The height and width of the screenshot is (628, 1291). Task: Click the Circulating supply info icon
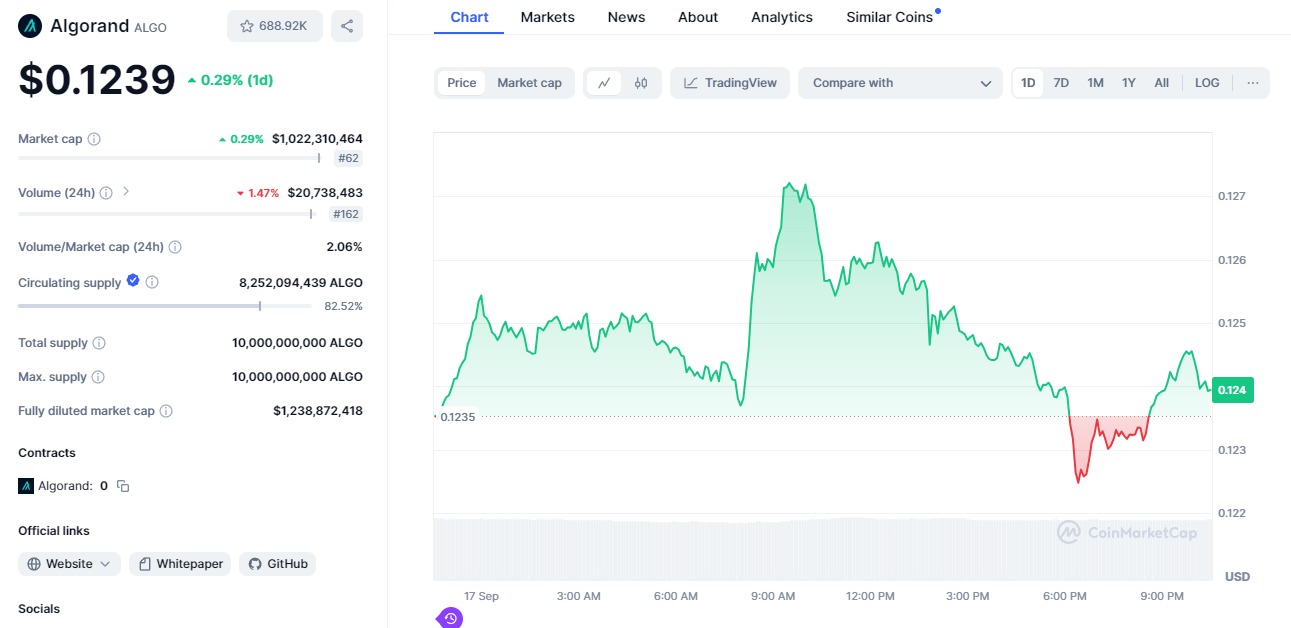pyautogui.click(x=152, y=283)
